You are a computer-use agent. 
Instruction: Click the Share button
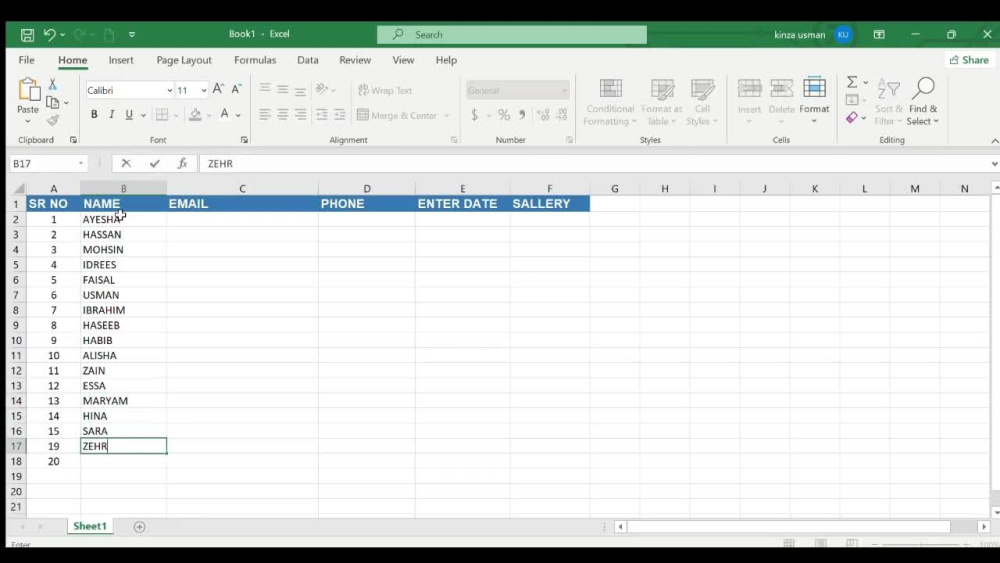(969, 60)
